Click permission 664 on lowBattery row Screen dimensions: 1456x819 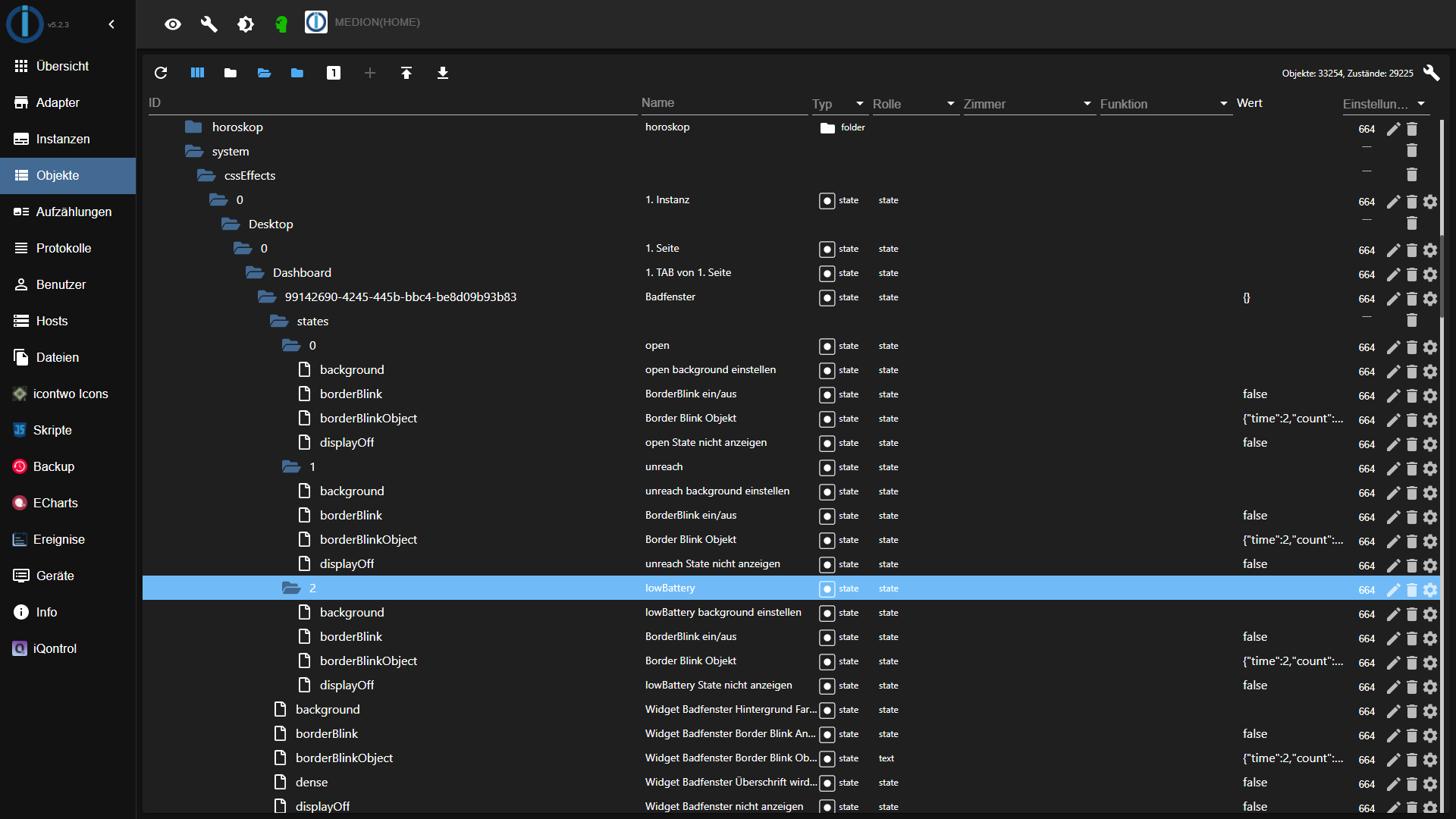coord(1367,590)
